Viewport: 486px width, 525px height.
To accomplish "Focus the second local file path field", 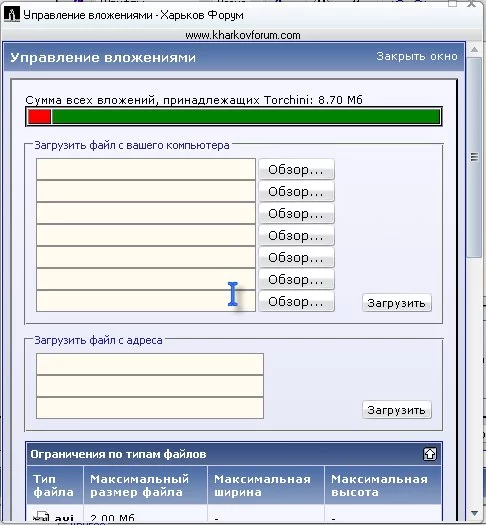I will coord(146,192).
